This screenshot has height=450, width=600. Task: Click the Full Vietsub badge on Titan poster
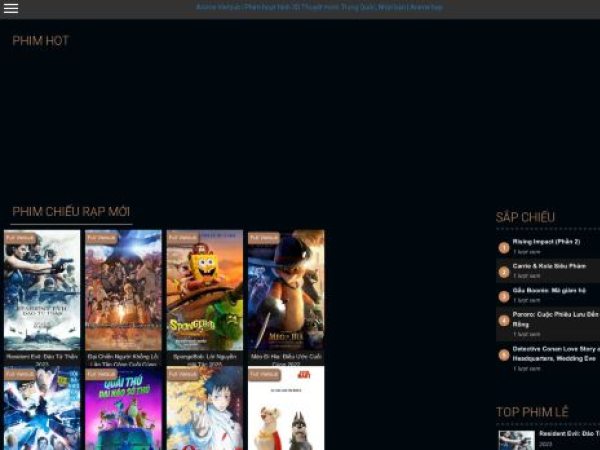coord(101,238)
